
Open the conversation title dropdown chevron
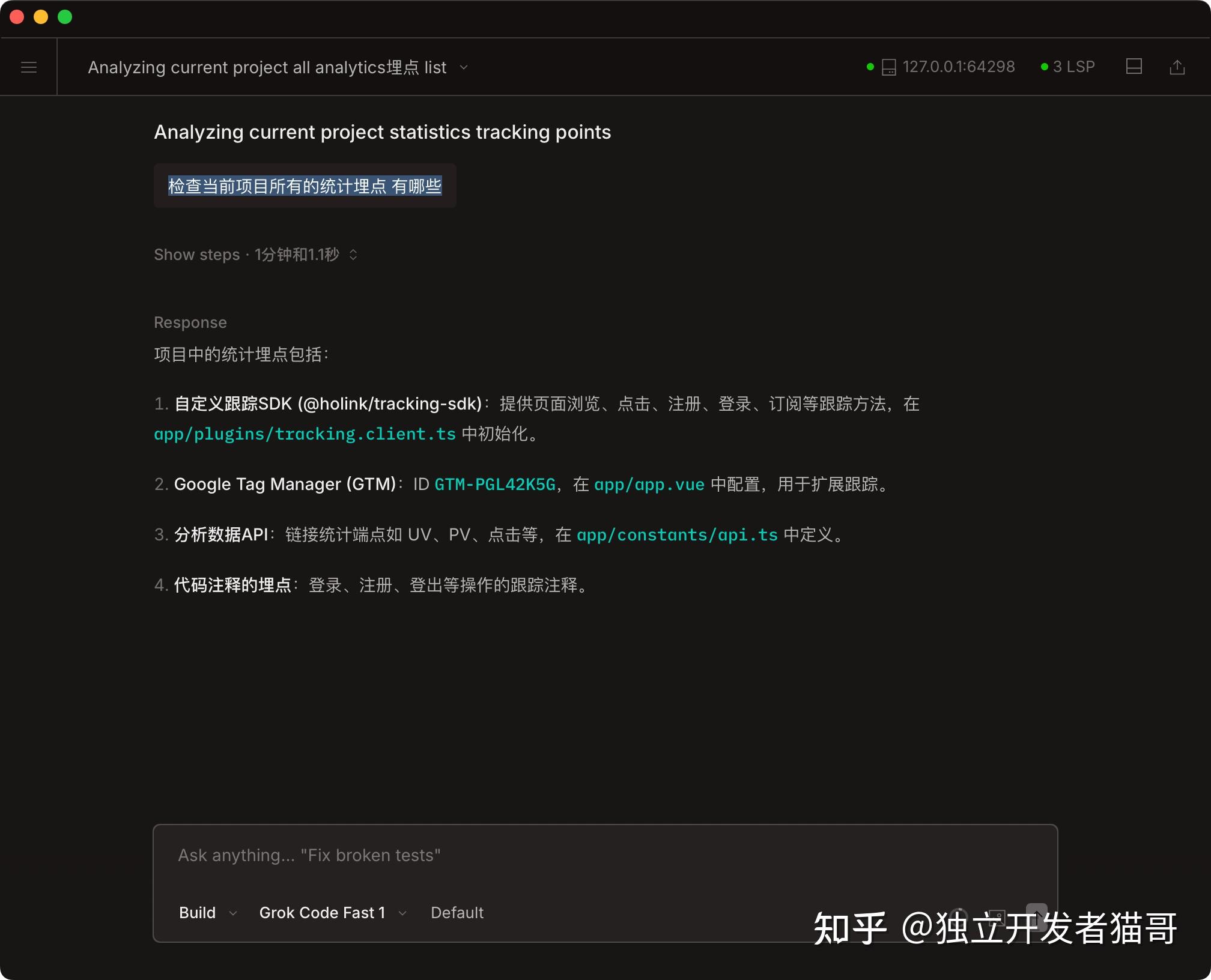click(463, 68)
